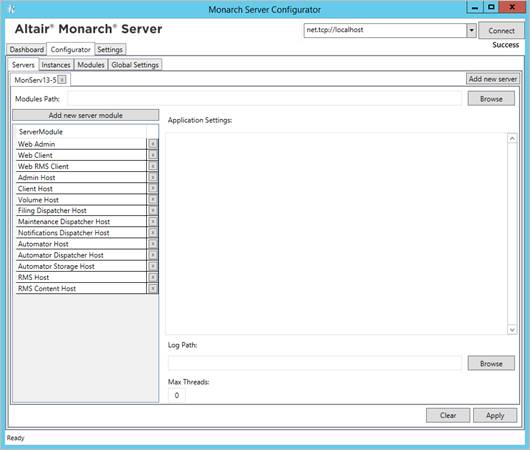
Task: Remove the Web Admin module row
Action: [x=153, y=144]
